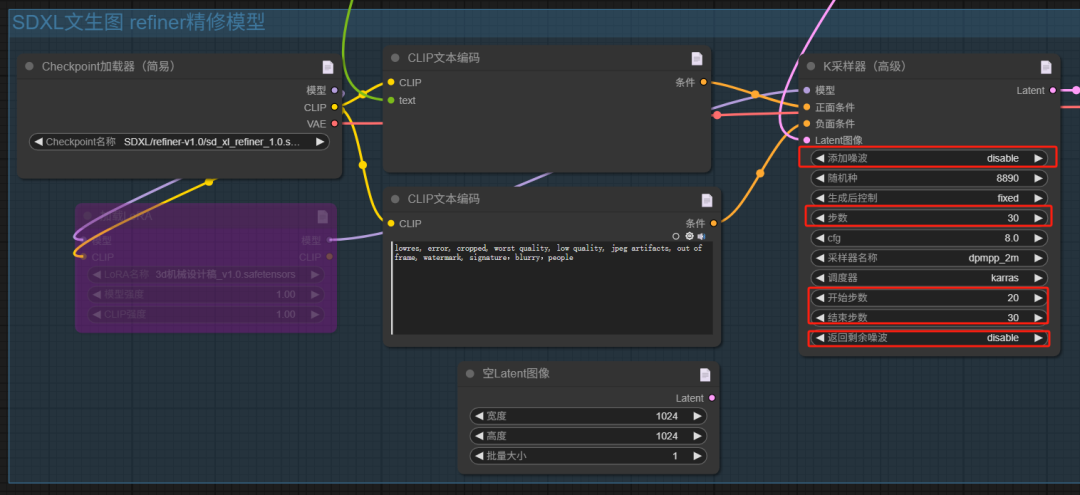Screen dimensions: 1080x495
Task: Increase 步数 with its right arrow
Action: pyautogui.click(x=1038, y=218)
